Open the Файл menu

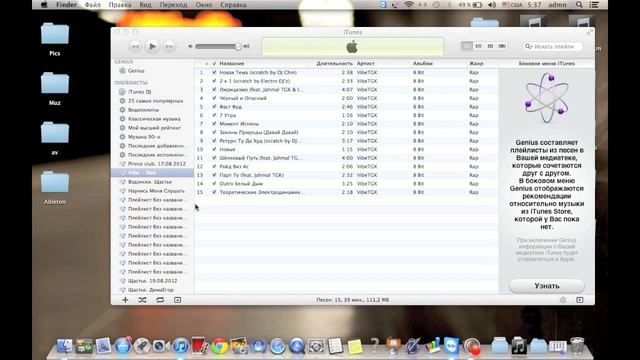(93, 5)
